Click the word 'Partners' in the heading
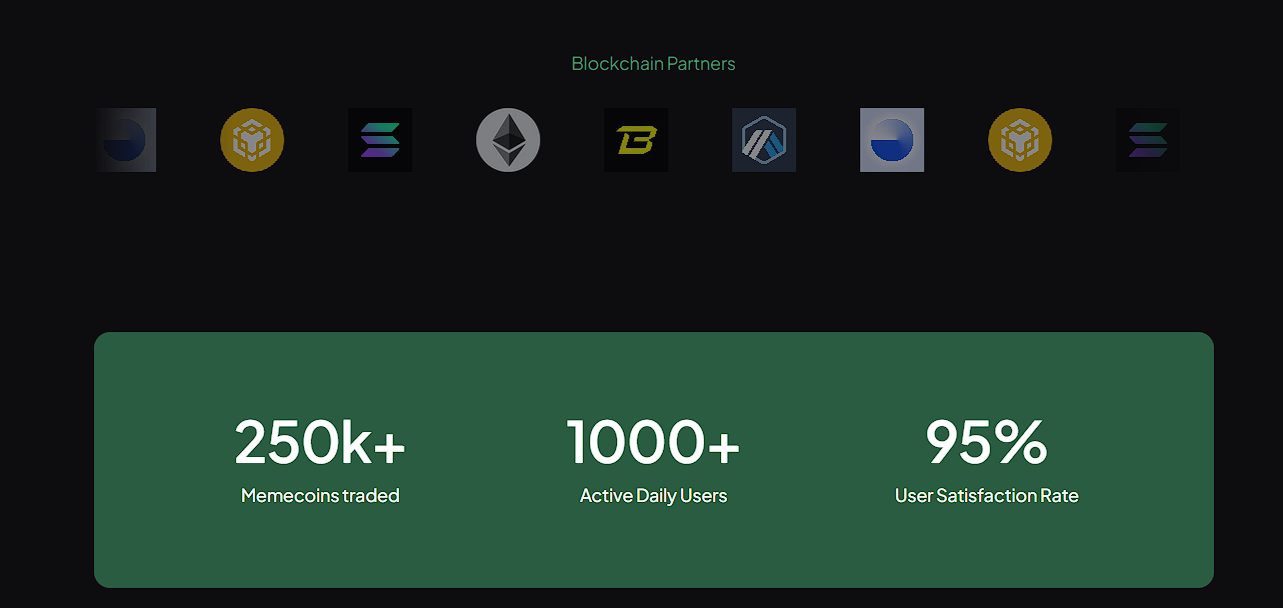Screen dimensions: 1283x608 (x=701, y=64)
